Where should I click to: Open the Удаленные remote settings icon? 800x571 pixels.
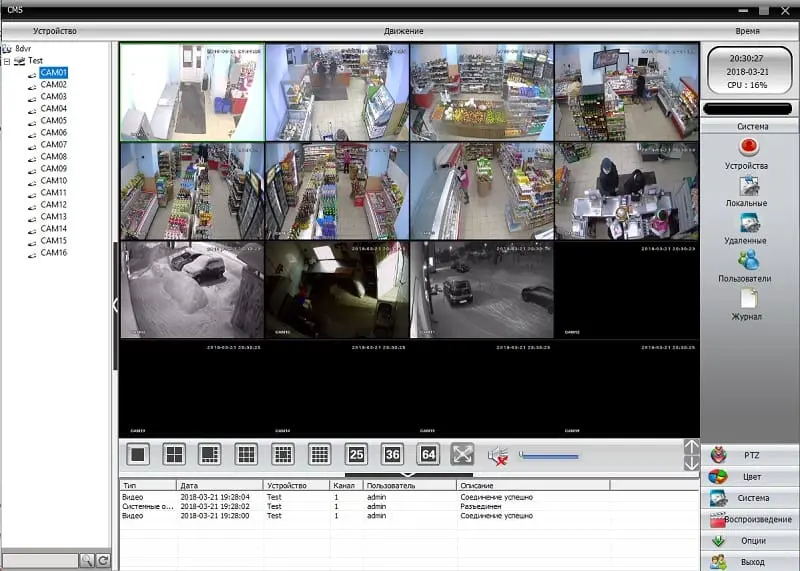(746, 223)
